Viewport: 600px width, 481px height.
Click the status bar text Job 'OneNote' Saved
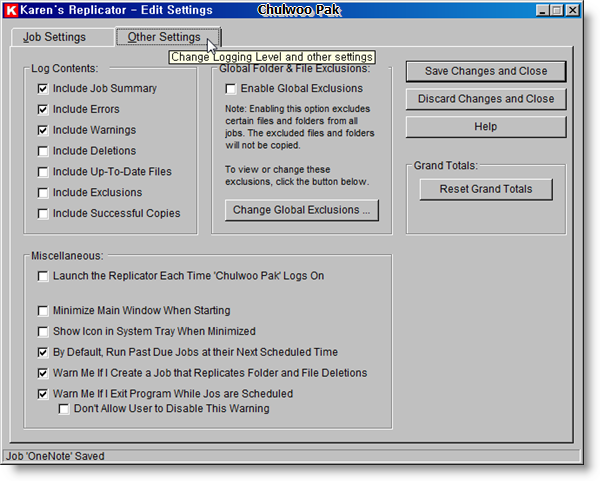55,456
